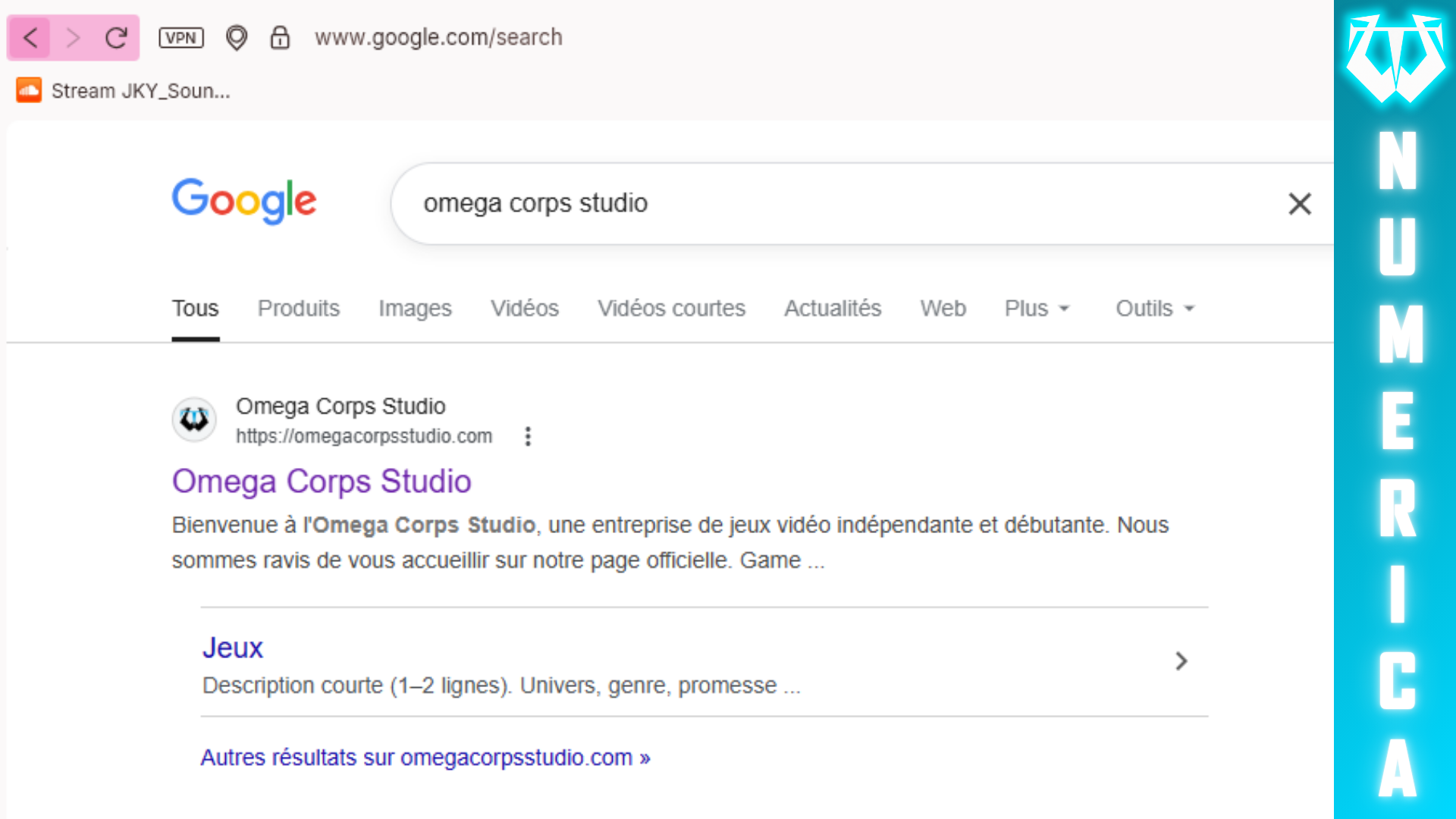Open the Vidéos courtes tab

coord(672,309)
